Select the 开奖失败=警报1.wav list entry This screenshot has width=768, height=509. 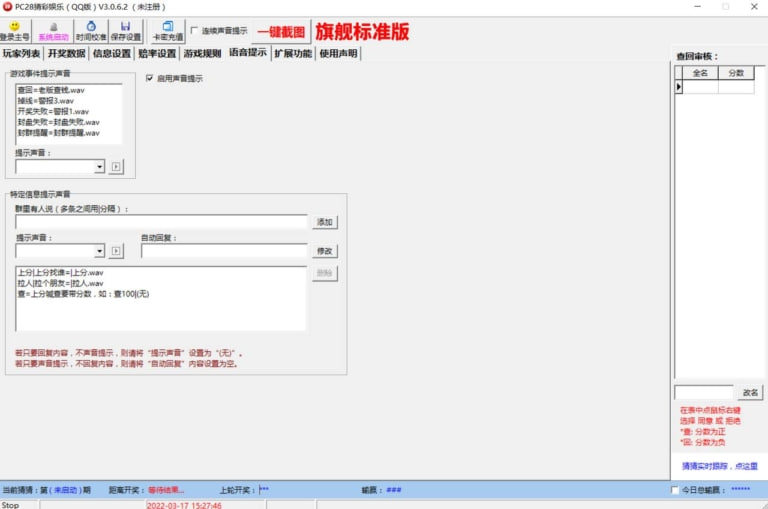point(53,111)
